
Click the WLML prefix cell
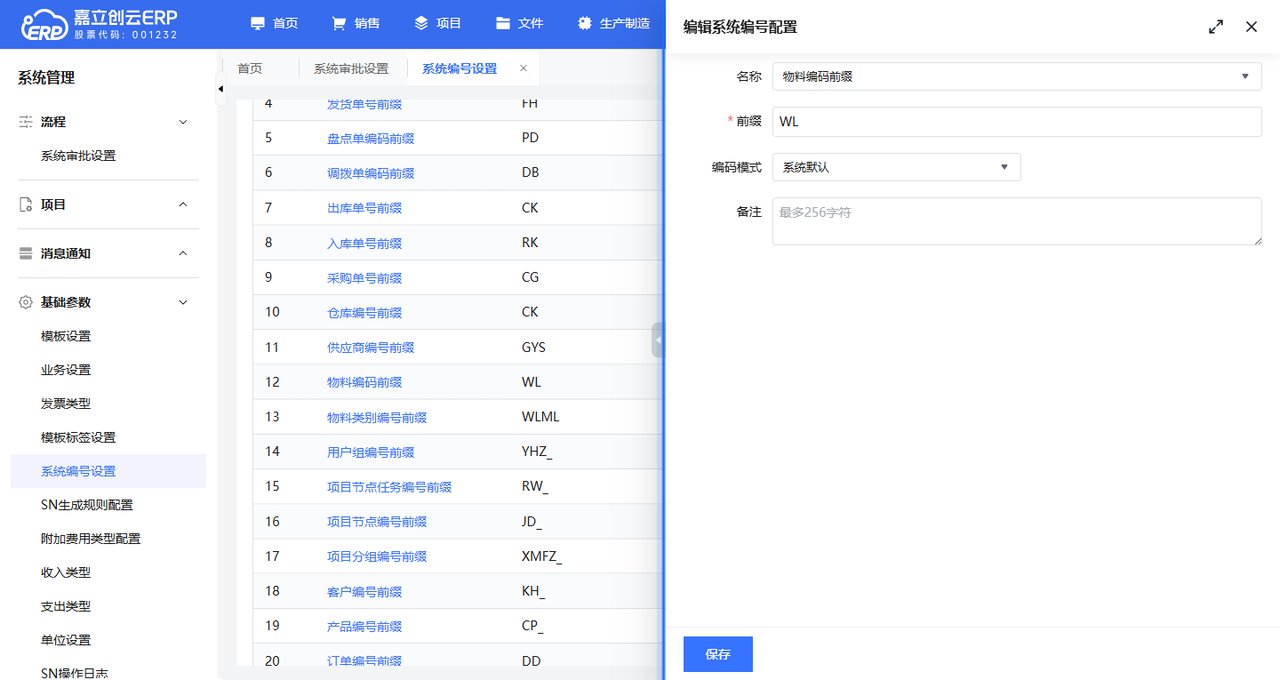[541, 417]
